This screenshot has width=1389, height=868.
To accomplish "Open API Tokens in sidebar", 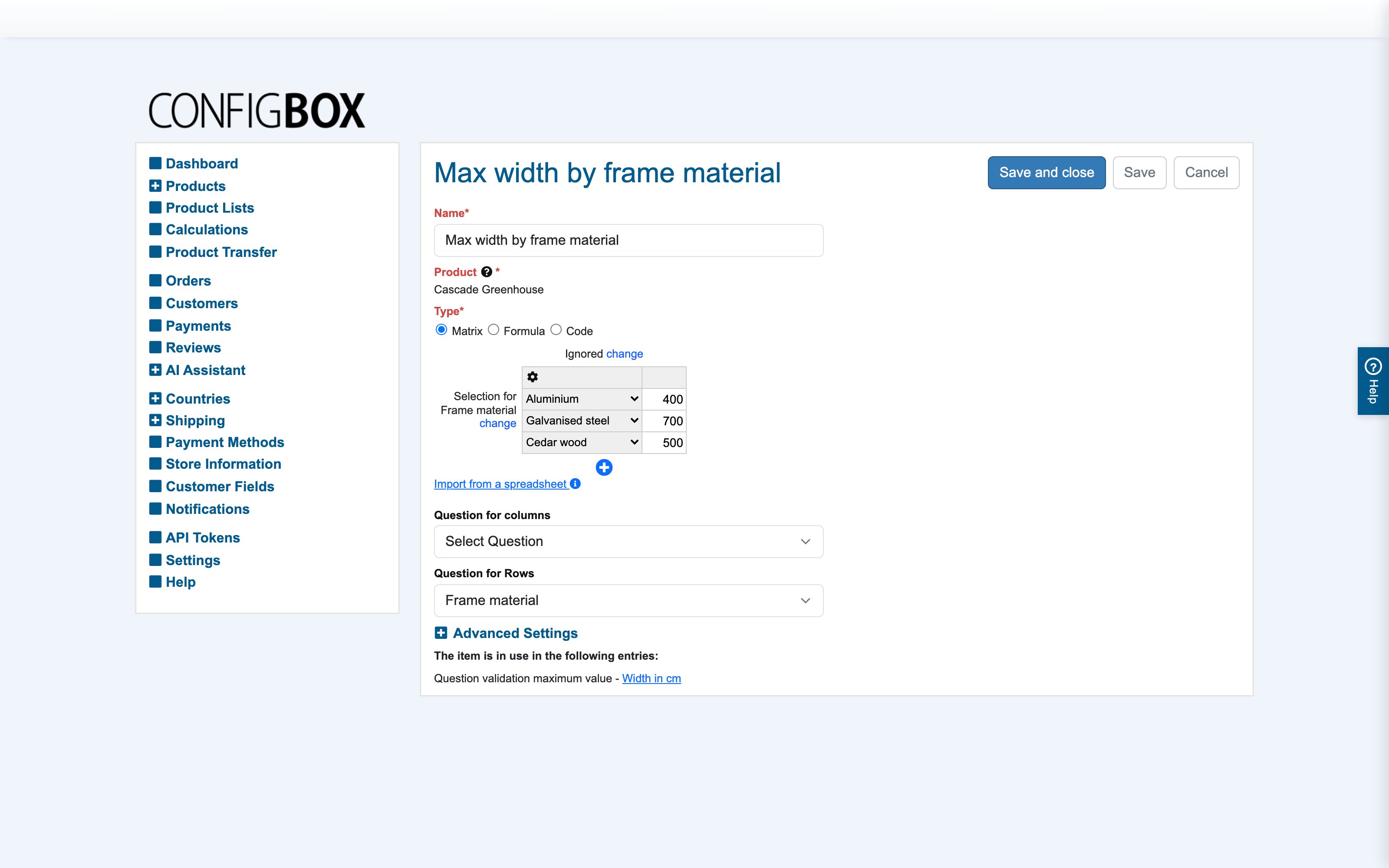I will (203, 538).
